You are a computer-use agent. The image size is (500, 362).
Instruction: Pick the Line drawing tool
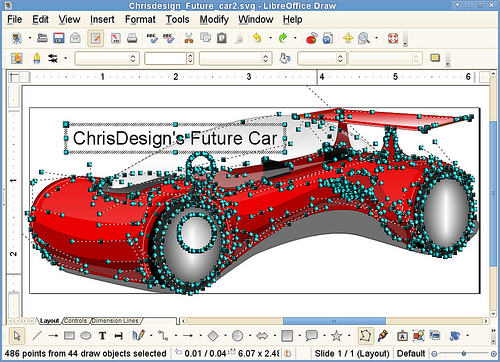[x=37, y=335]
